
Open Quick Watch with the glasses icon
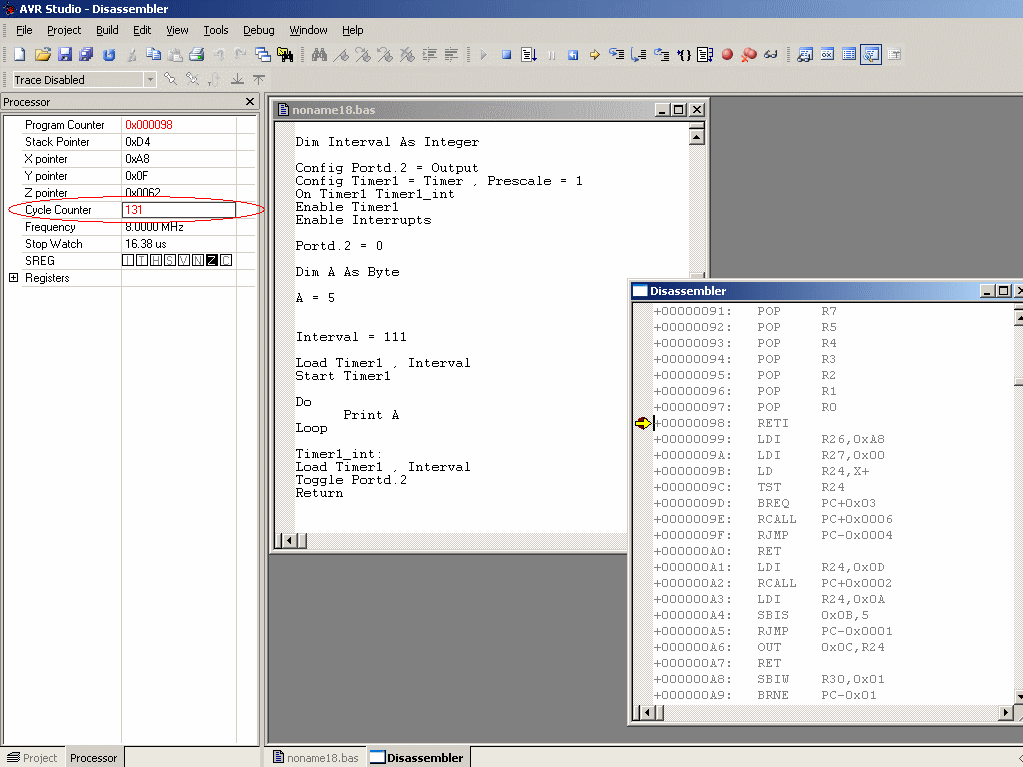click(770, 55)
